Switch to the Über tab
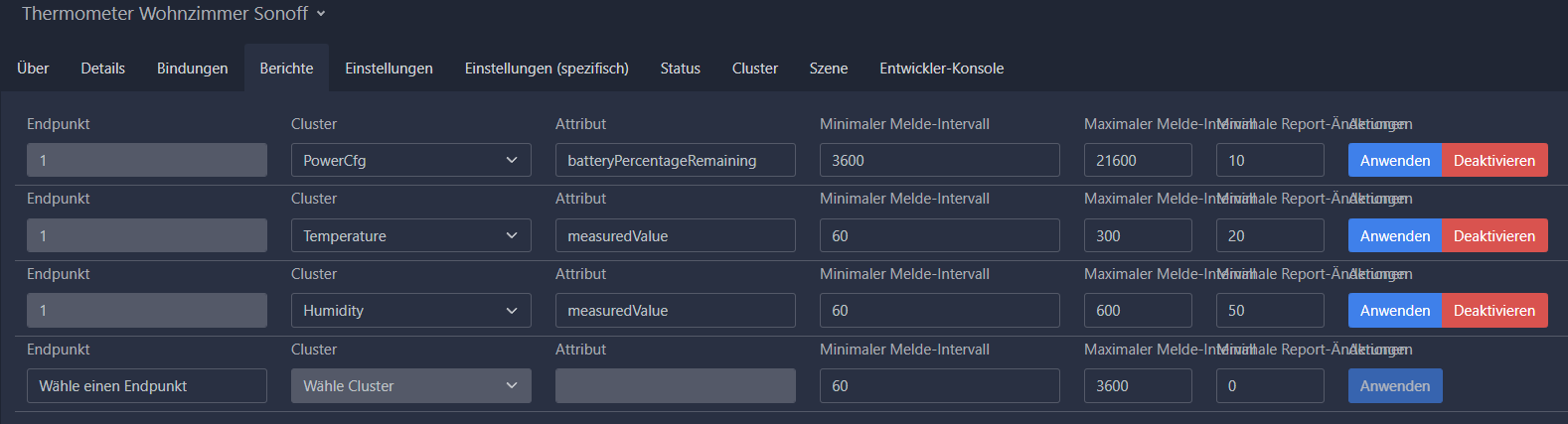Screen dimensions: 1568x424 [33, 68]
